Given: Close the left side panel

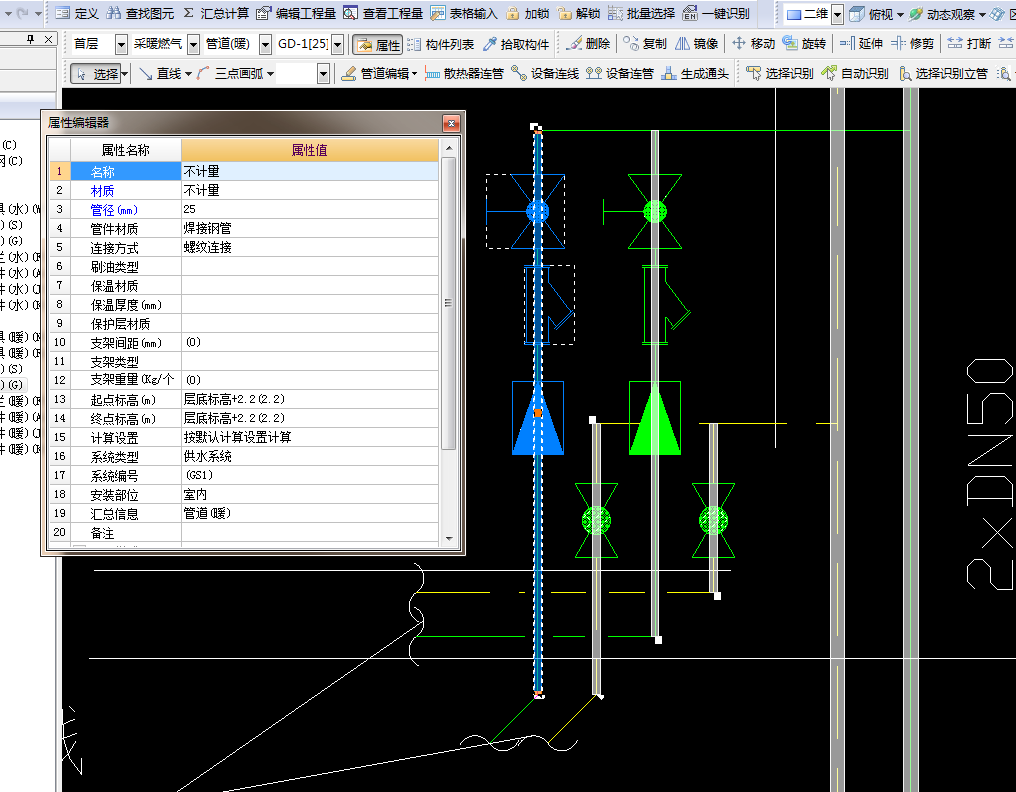Looking at the screenshot, I should pos(48,40).
